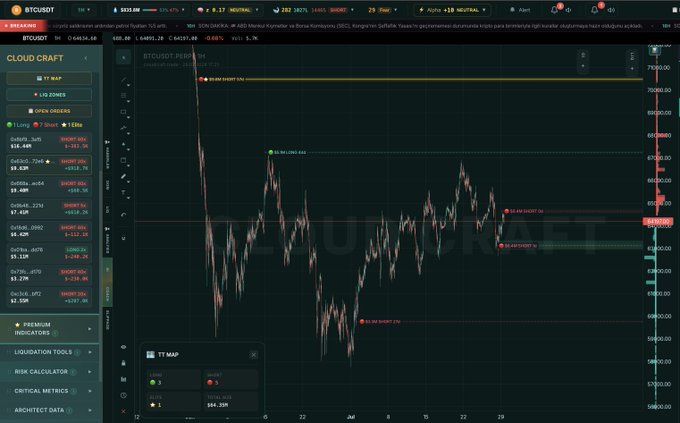Select the $9.40M short position row

[49, 187]
